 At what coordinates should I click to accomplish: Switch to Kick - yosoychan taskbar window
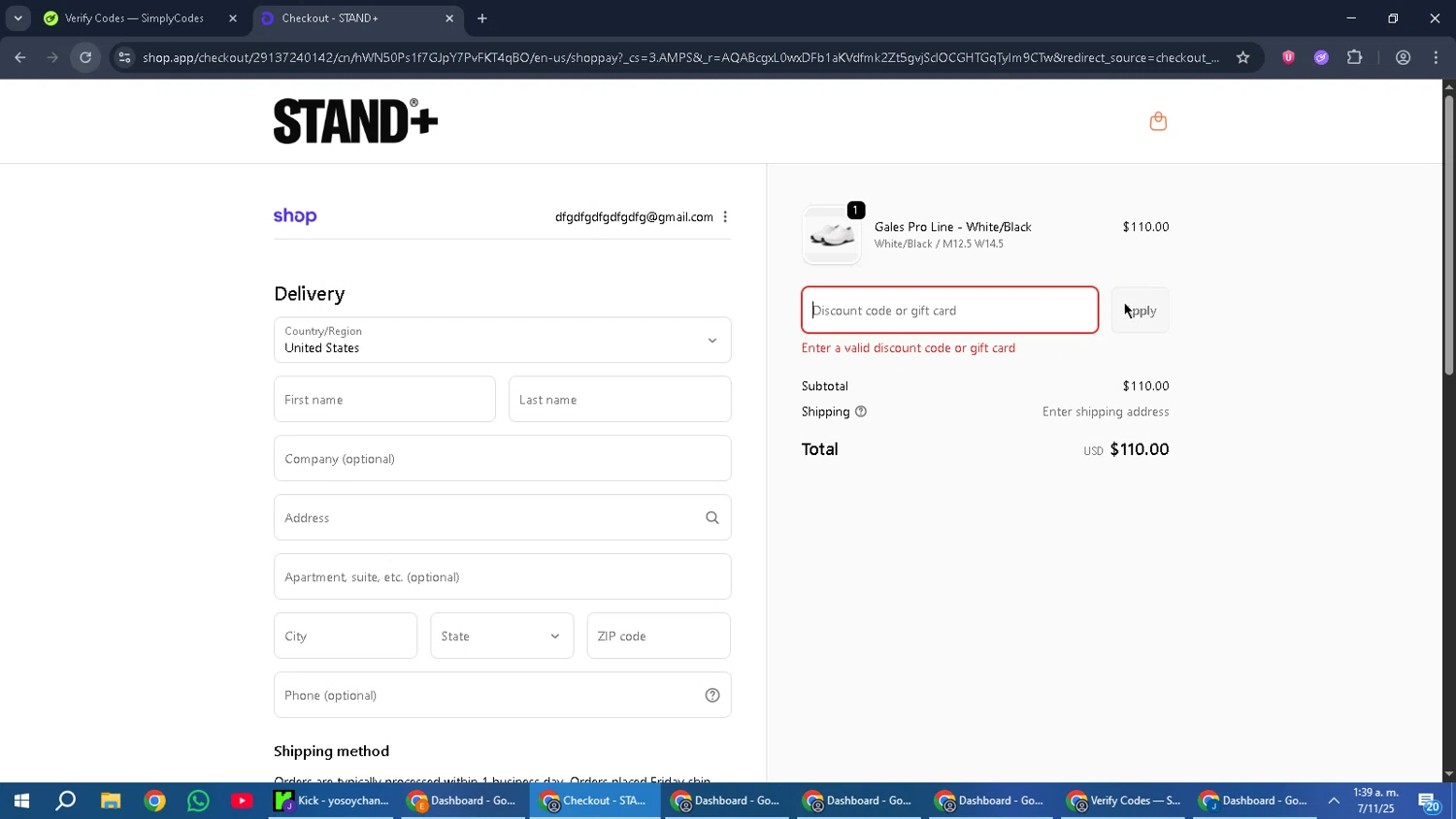pyautogui.click(x=332, y=802)
